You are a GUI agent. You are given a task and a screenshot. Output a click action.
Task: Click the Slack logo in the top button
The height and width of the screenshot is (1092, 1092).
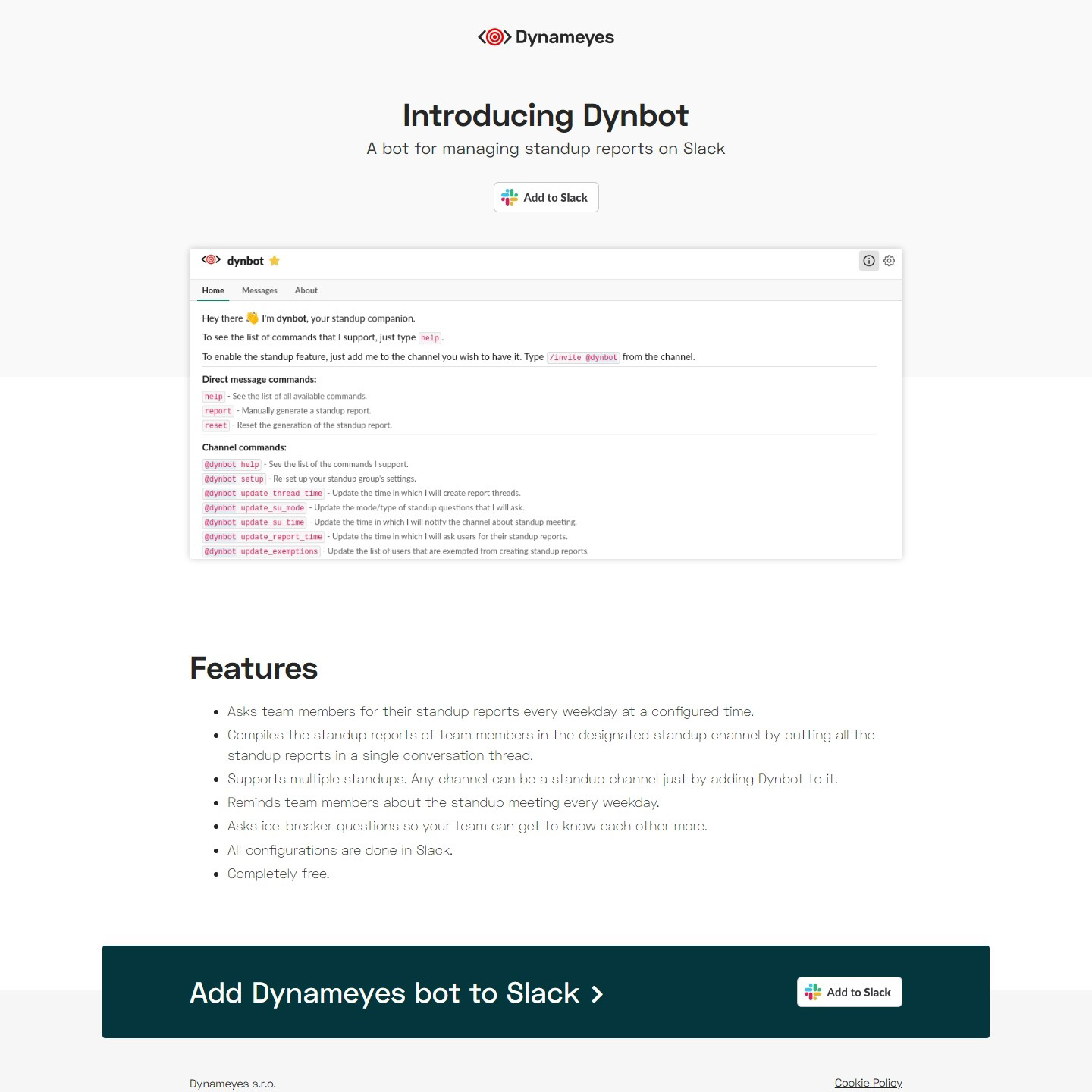510,197
